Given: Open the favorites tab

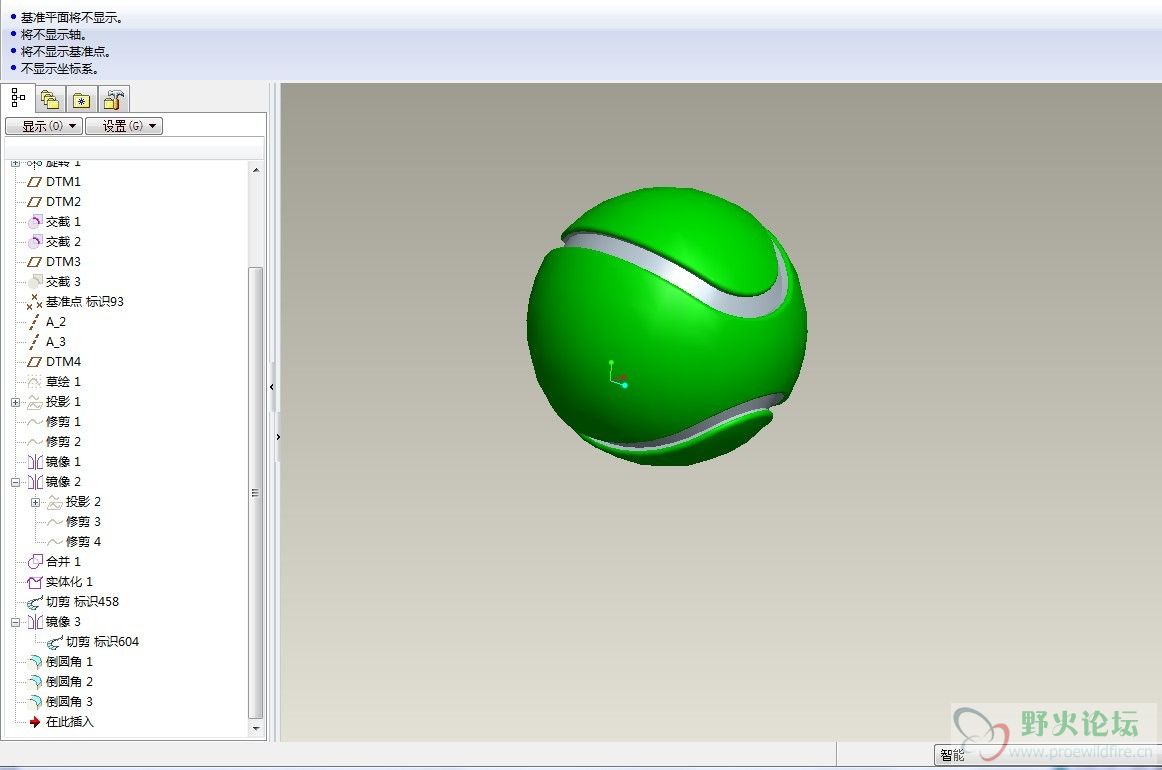Looking at the screenshot, I should tap(82, 100).
